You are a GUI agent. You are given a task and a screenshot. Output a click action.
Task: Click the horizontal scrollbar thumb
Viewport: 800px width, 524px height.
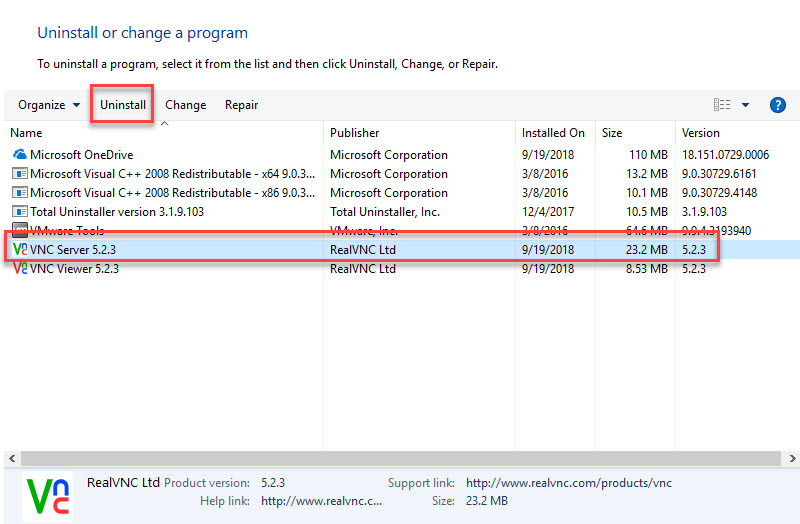[x=401, y=458]
